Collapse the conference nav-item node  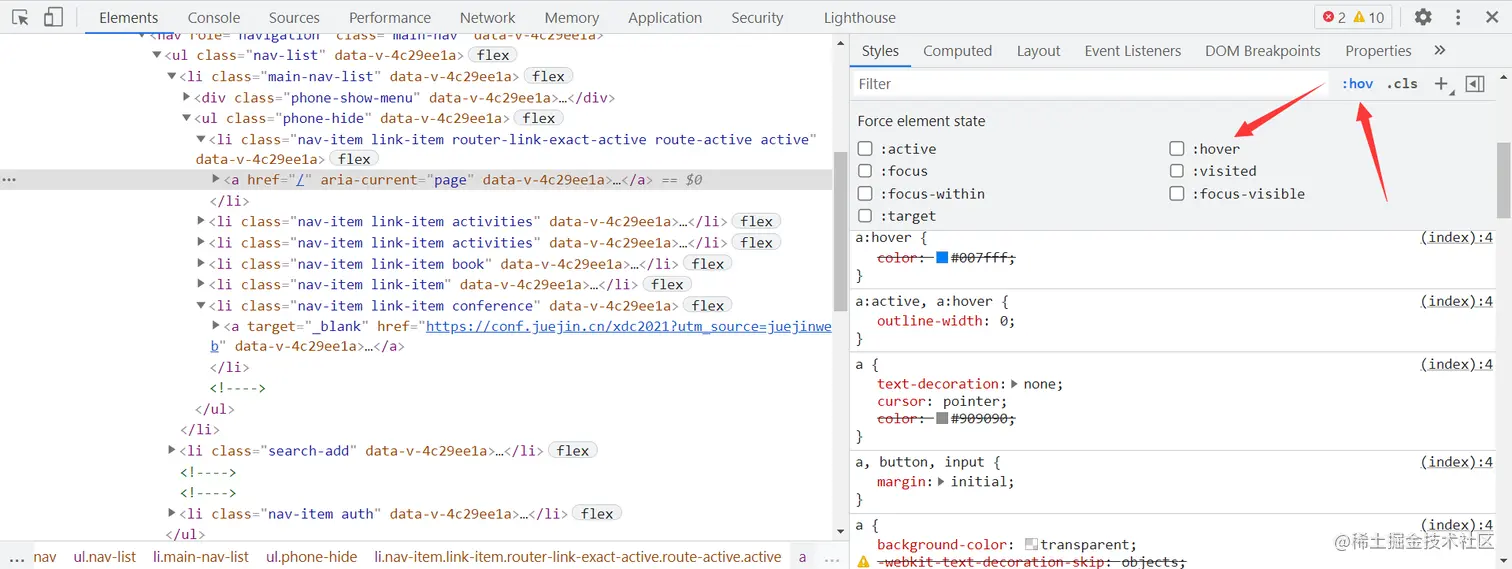coord(201,306)
